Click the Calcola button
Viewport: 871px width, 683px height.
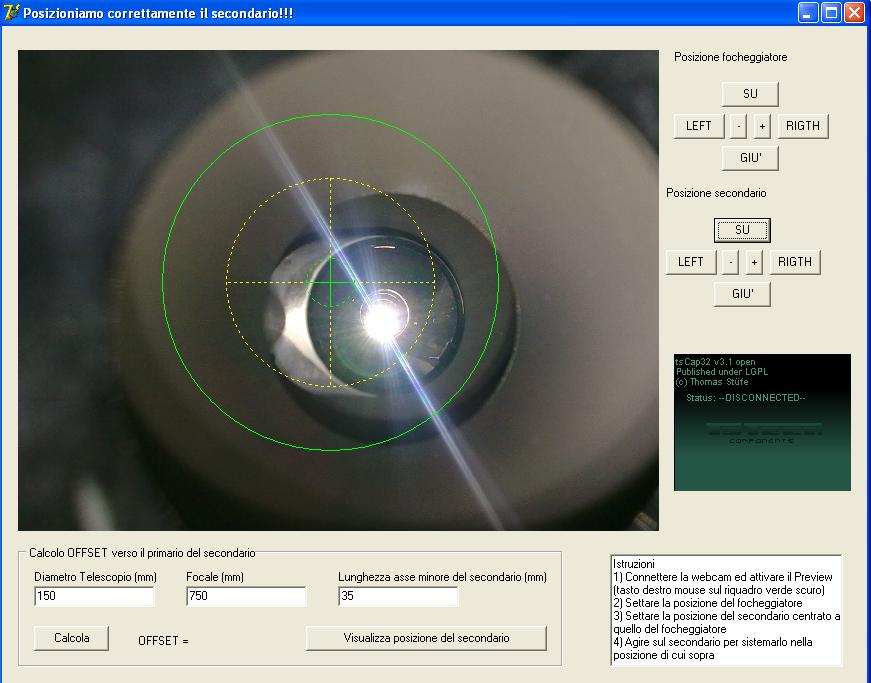[x=71, y=638]
